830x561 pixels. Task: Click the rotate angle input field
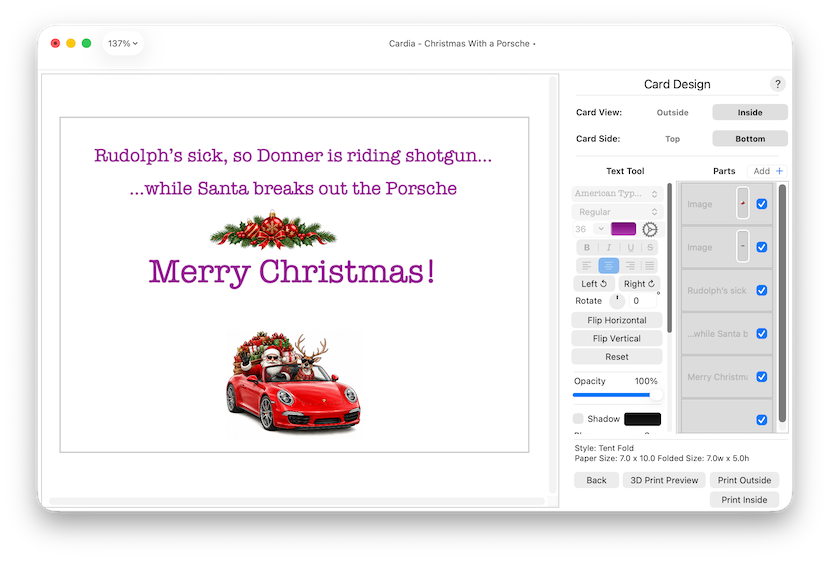(x=642, y=301)
